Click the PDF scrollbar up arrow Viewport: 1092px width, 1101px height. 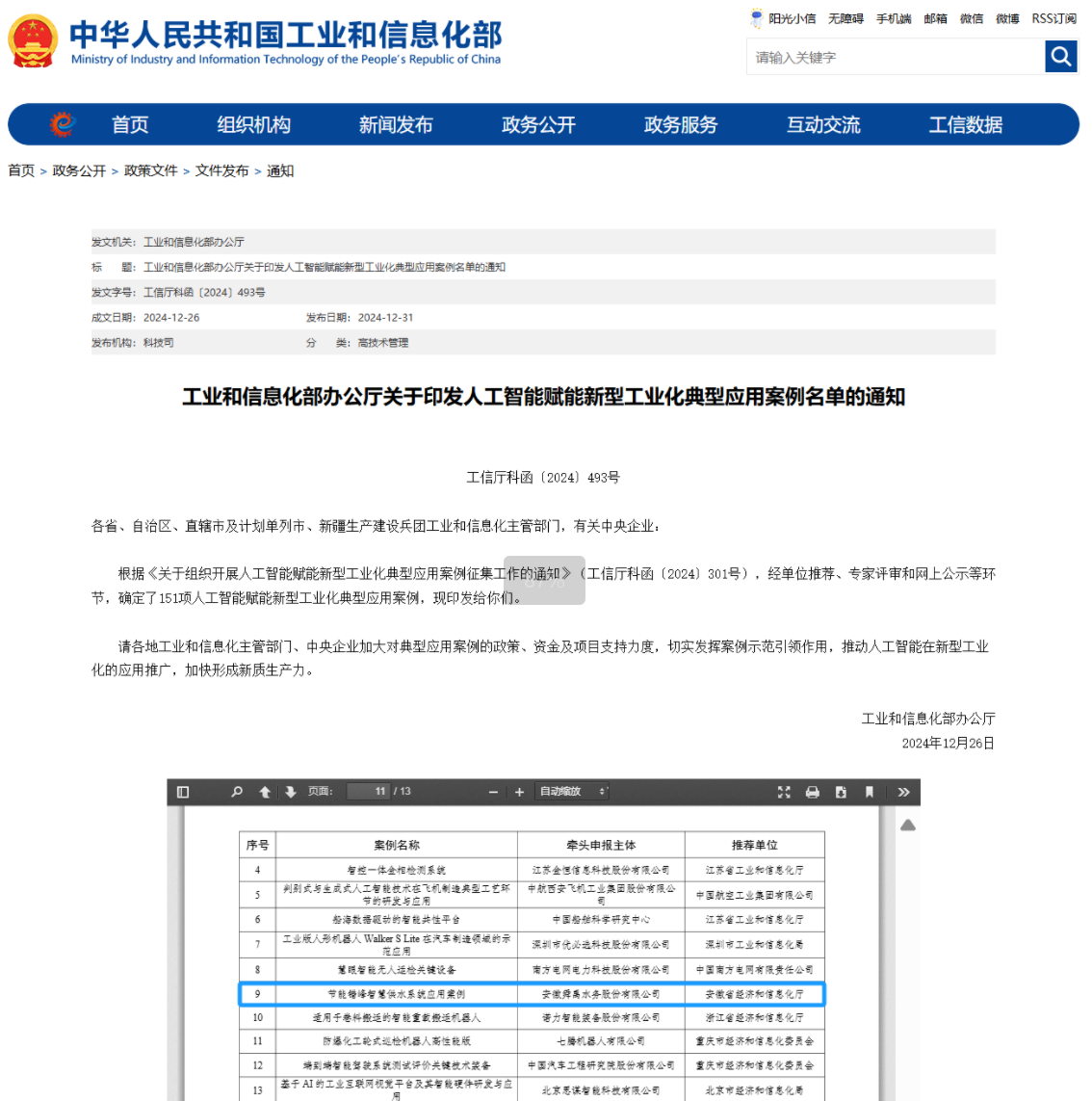(x=907, y=826)
